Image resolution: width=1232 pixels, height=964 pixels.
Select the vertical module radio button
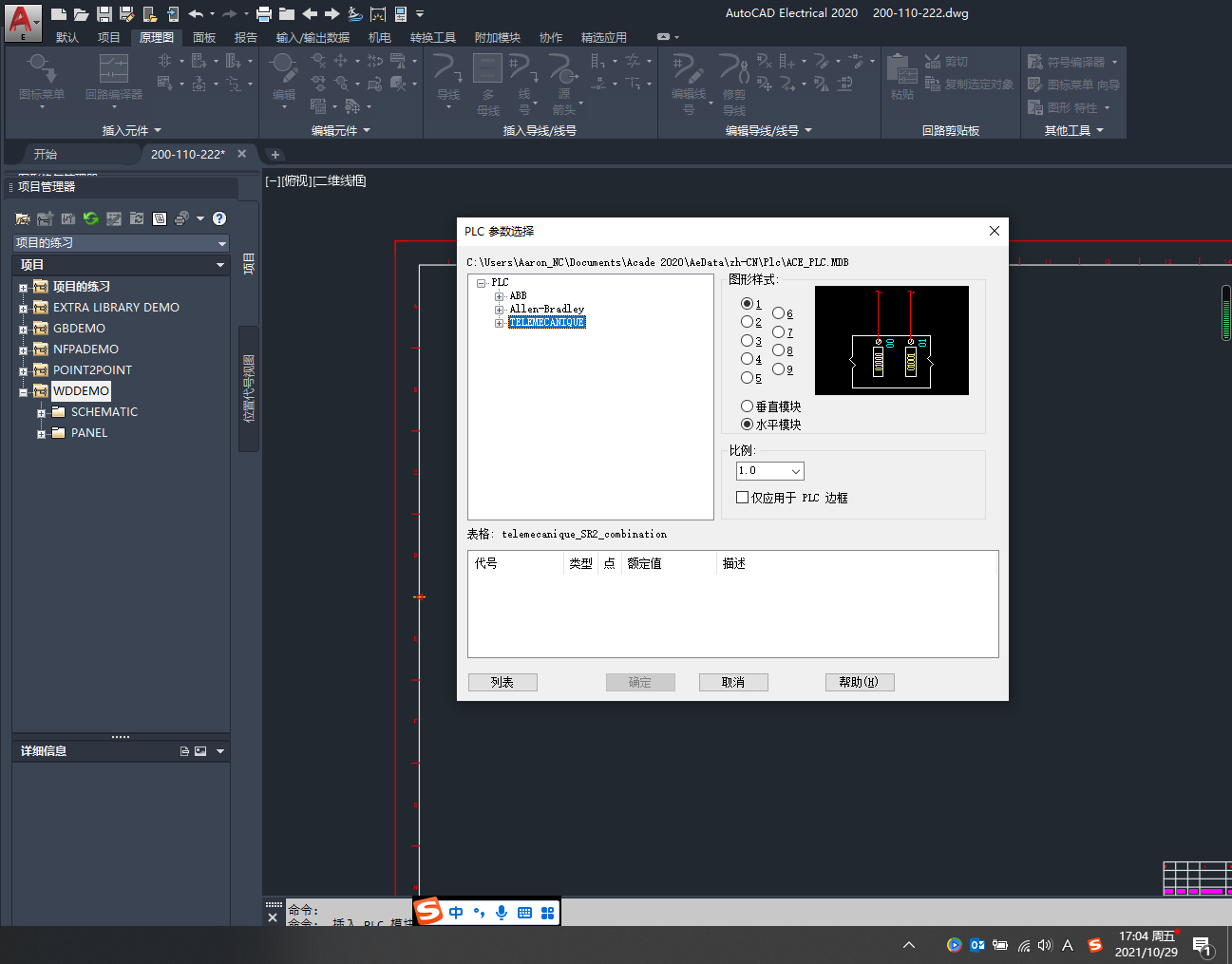click(748, 406)
